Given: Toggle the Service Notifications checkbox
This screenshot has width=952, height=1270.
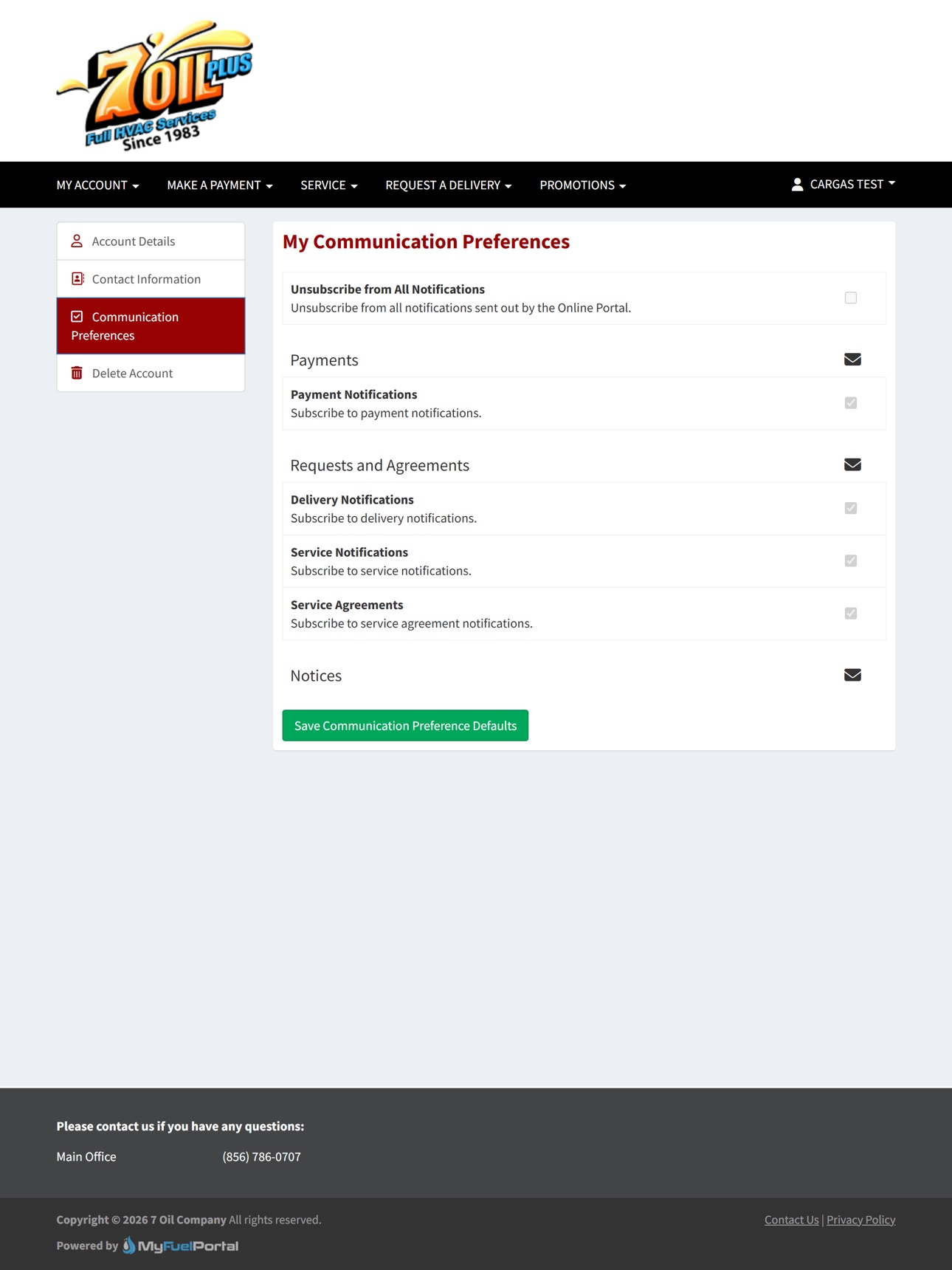Looking at the screenshot, I should (x=851, y=561).
